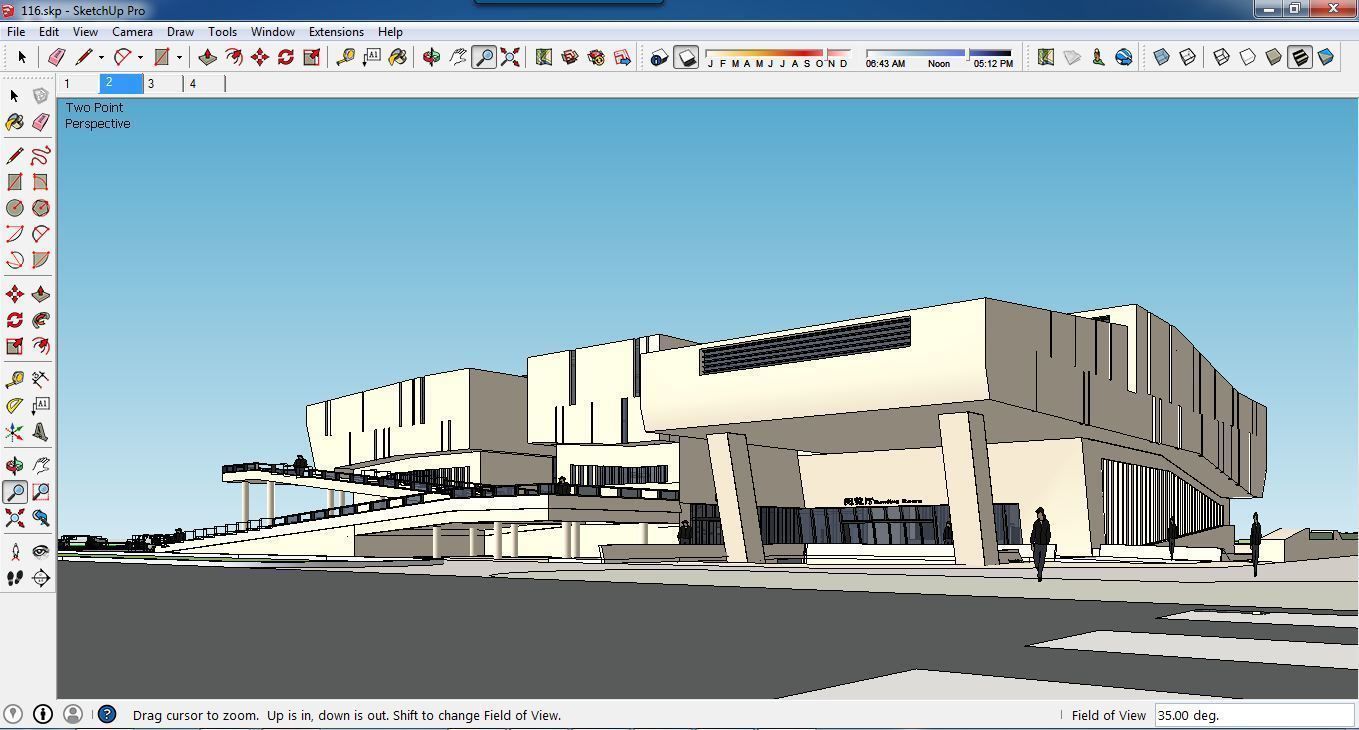Toggle Terrain in location toolbar
The image size is (1359, 730).
pos(1072,57)
